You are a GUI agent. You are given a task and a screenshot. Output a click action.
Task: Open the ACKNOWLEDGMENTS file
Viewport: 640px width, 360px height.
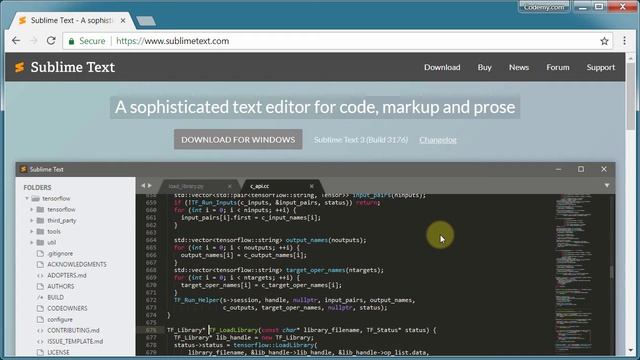click(77, 264)
